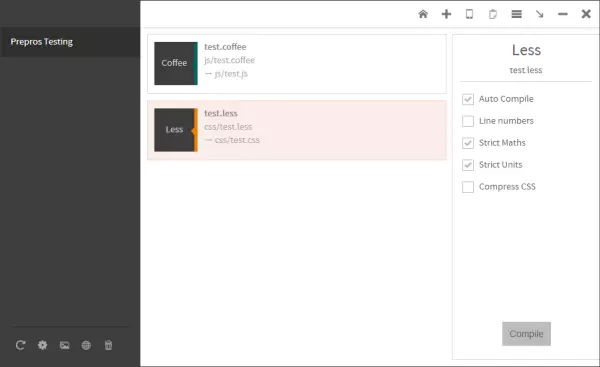Select the test.coffee file name
600x367 pixels.
tap(225, 47)
